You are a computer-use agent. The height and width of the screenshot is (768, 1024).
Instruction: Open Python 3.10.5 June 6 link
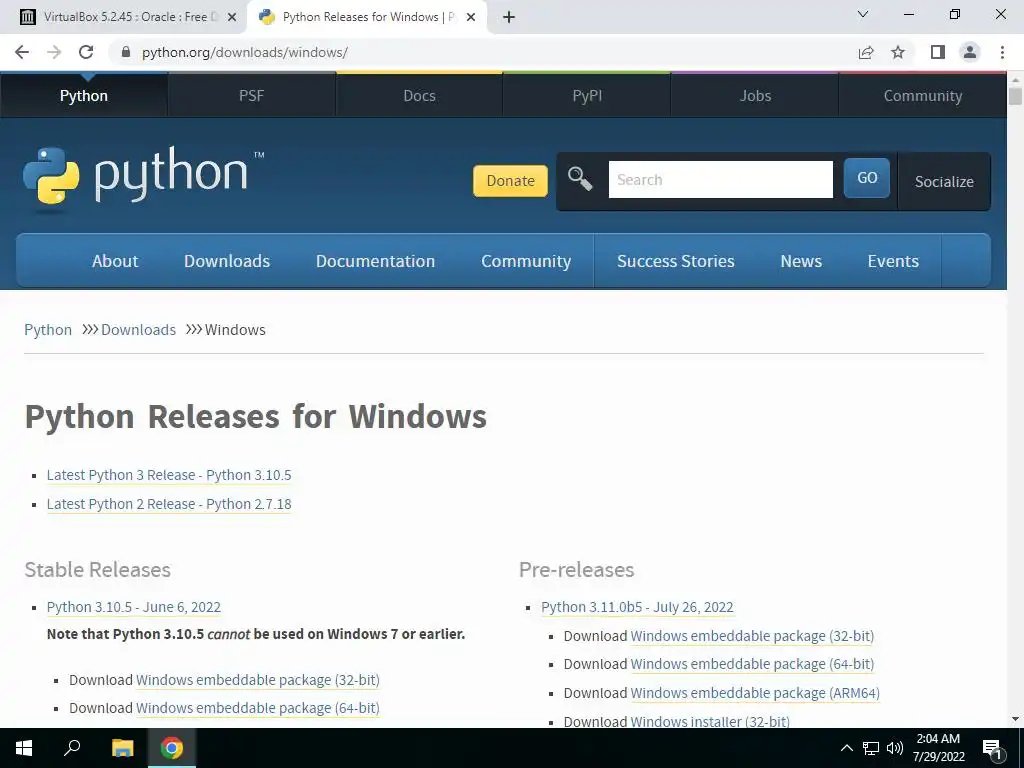(134, 607)
